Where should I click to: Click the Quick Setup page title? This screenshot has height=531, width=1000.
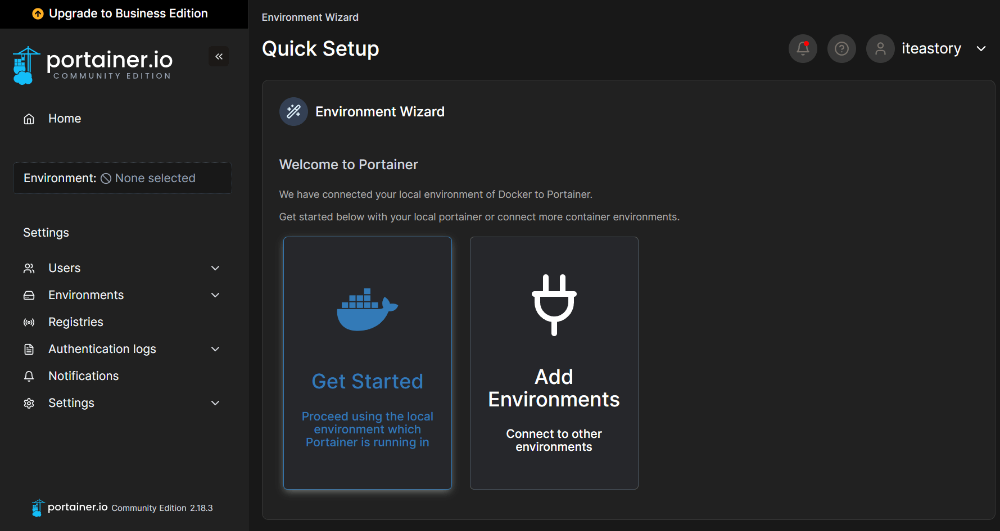click(320, 48)
